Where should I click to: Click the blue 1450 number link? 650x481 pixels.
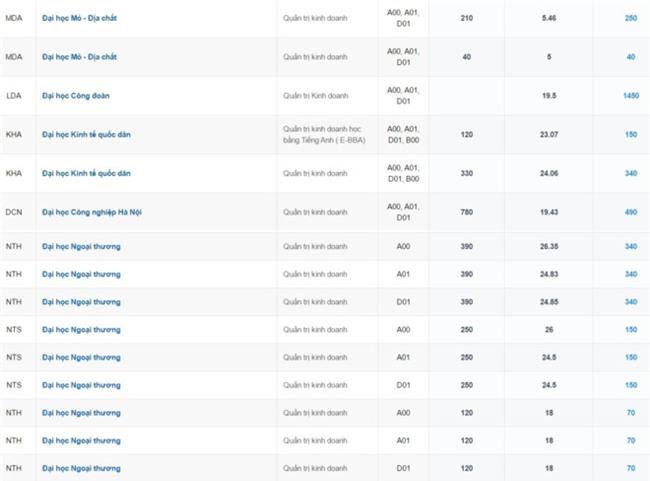(x=629, y=95)
